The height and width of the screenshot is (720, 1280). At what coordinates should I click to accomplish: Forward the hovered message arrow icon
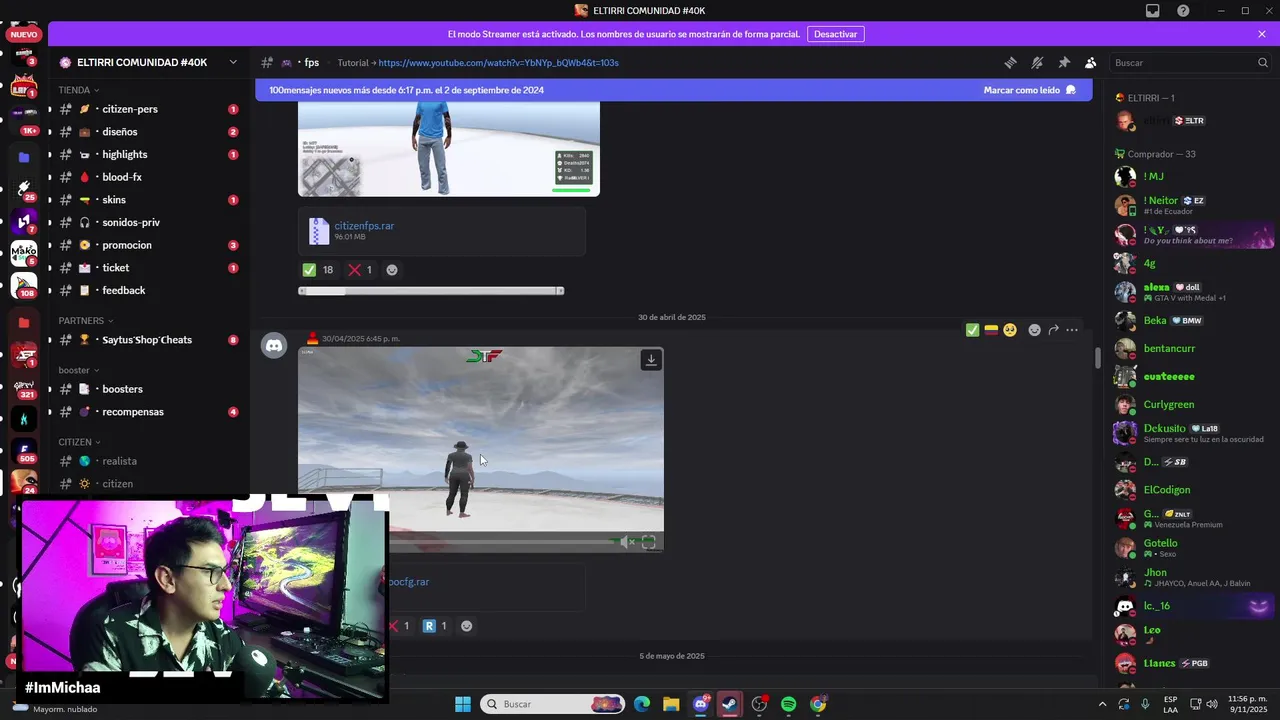(x=1053, y=330)
